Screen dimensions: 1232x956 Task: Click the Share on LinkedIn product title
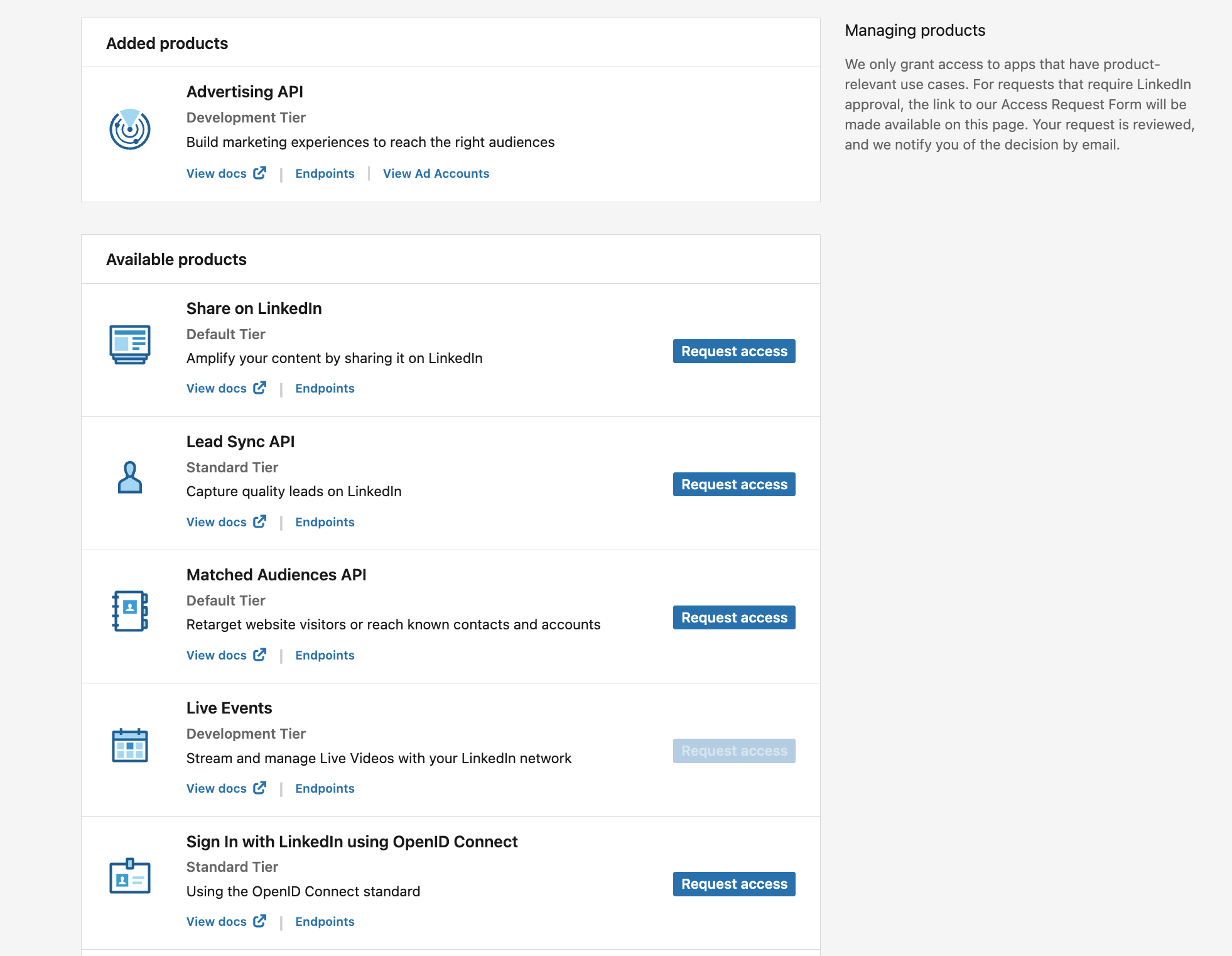tap(254, 308)
